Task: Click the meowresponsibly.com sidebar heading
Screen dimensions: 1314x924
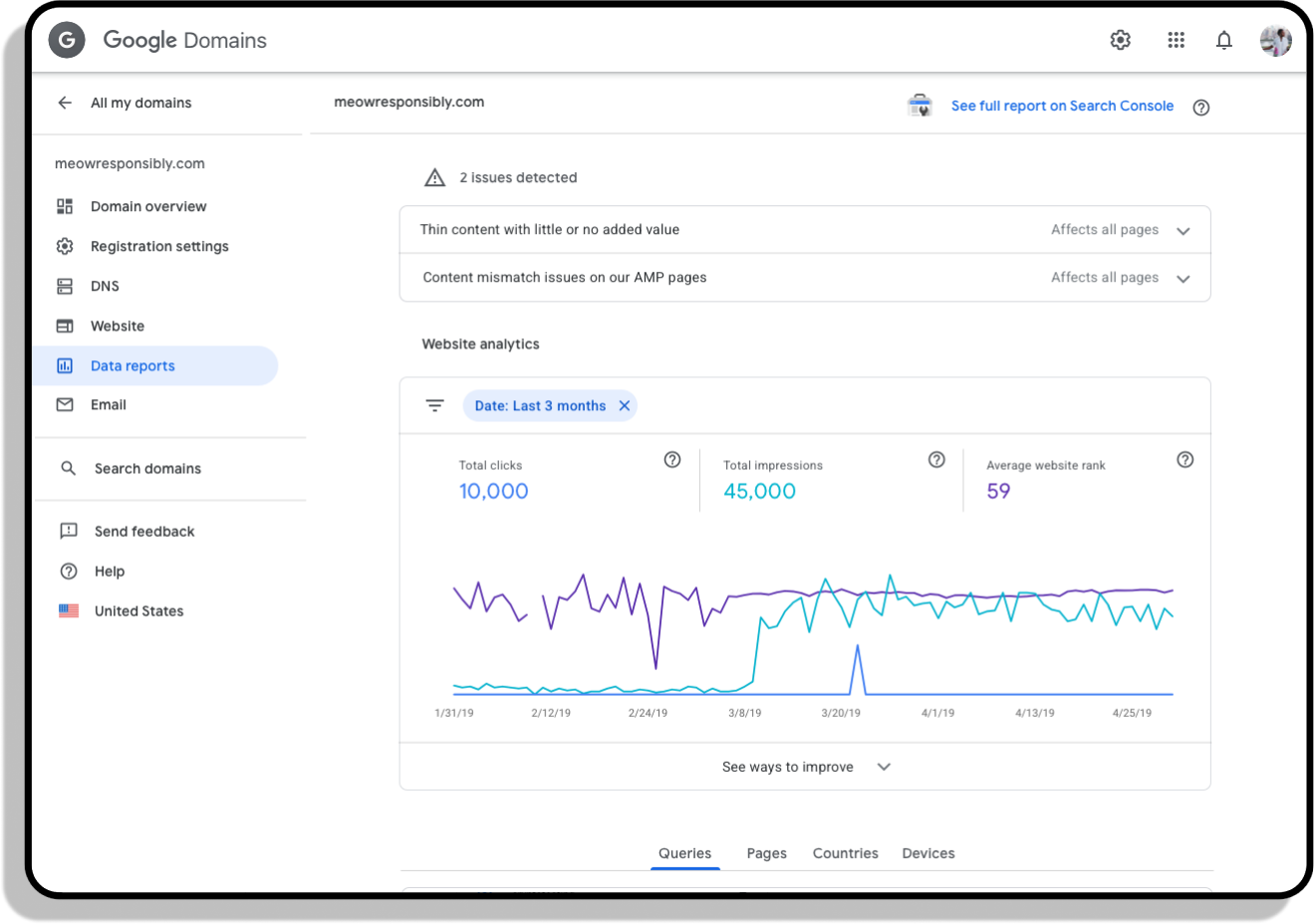Action: [x=130, y=163]
